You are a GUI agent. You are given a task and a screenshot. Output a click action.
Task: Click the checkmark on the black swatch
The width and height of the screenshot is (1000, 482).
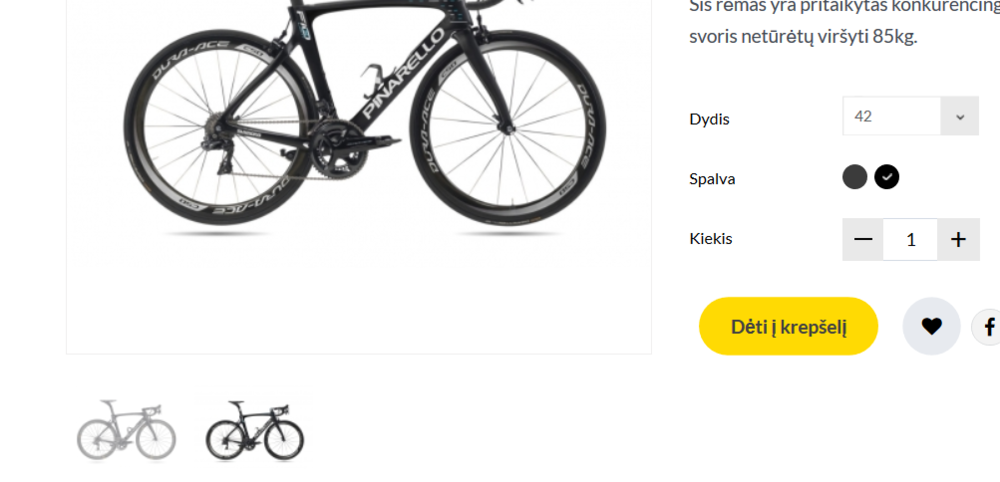(887, 177)
